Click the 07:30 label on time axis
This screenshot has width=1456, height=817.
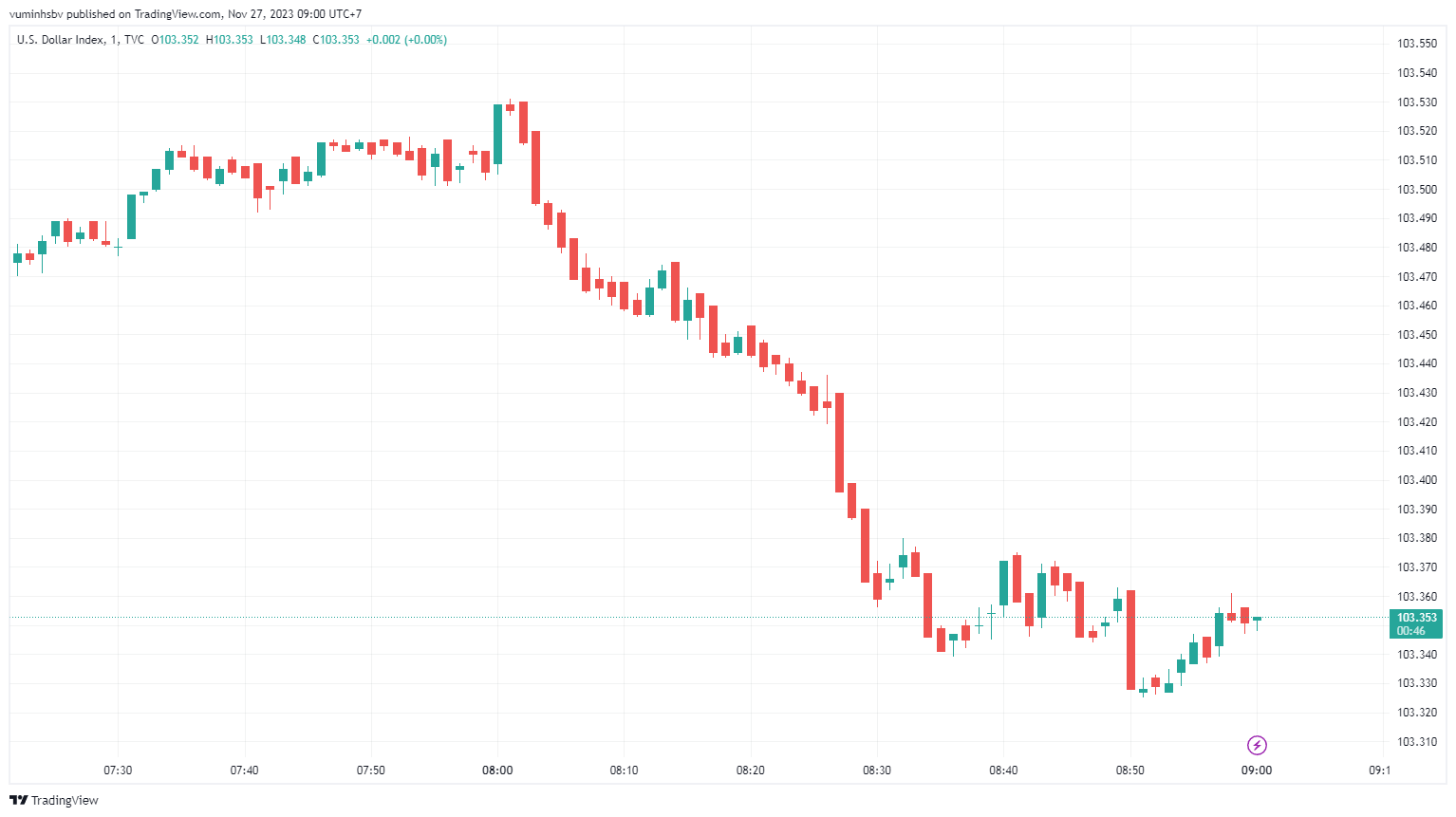pos(118,771)
